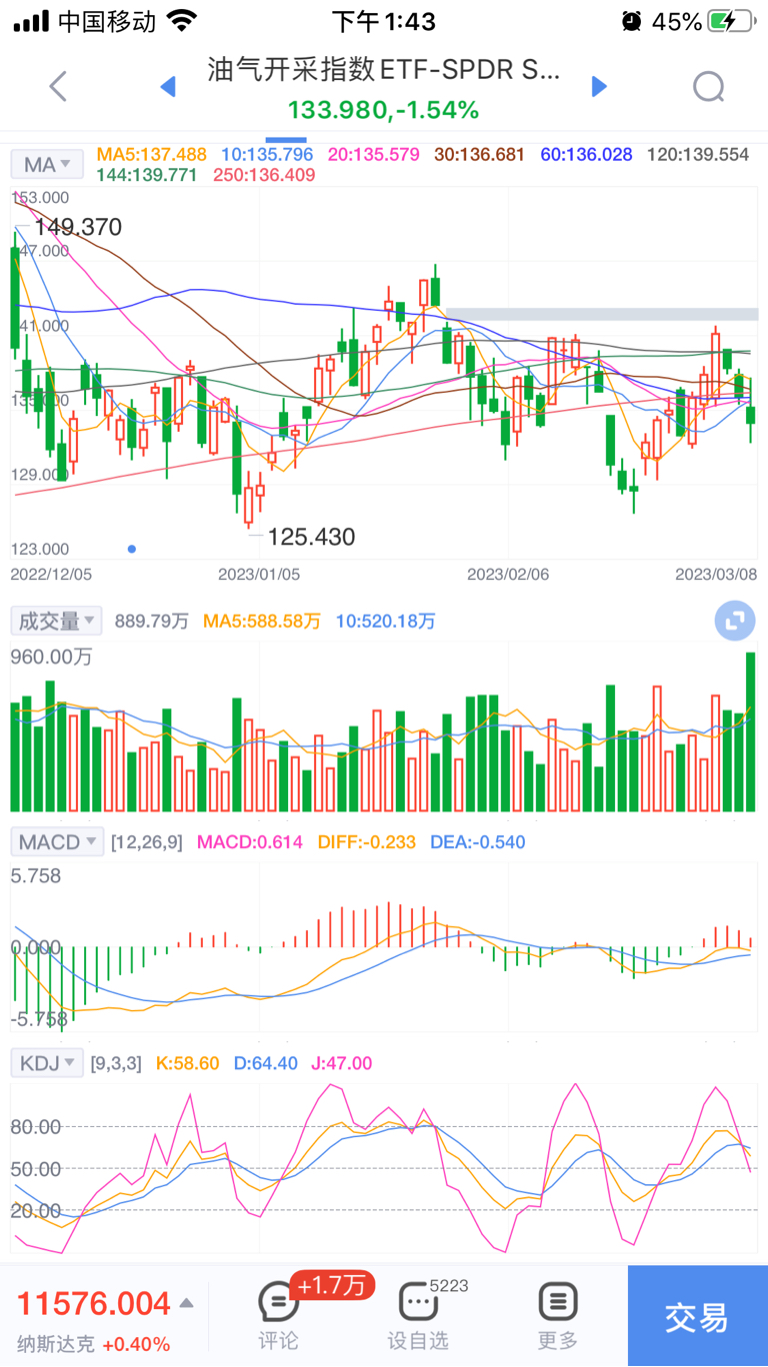Viewport: 768px width, 1367px height.
Task: Tap the volume 10:520.18万 value
Action: pyautogui.click(x=385, y=621)
